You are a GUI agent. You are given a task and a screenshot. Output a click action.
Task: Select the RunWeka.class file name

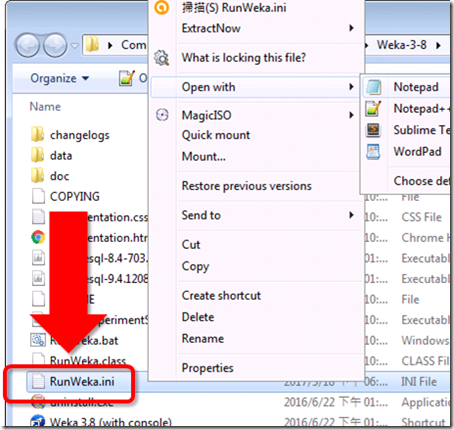click(x=88, y=361)
